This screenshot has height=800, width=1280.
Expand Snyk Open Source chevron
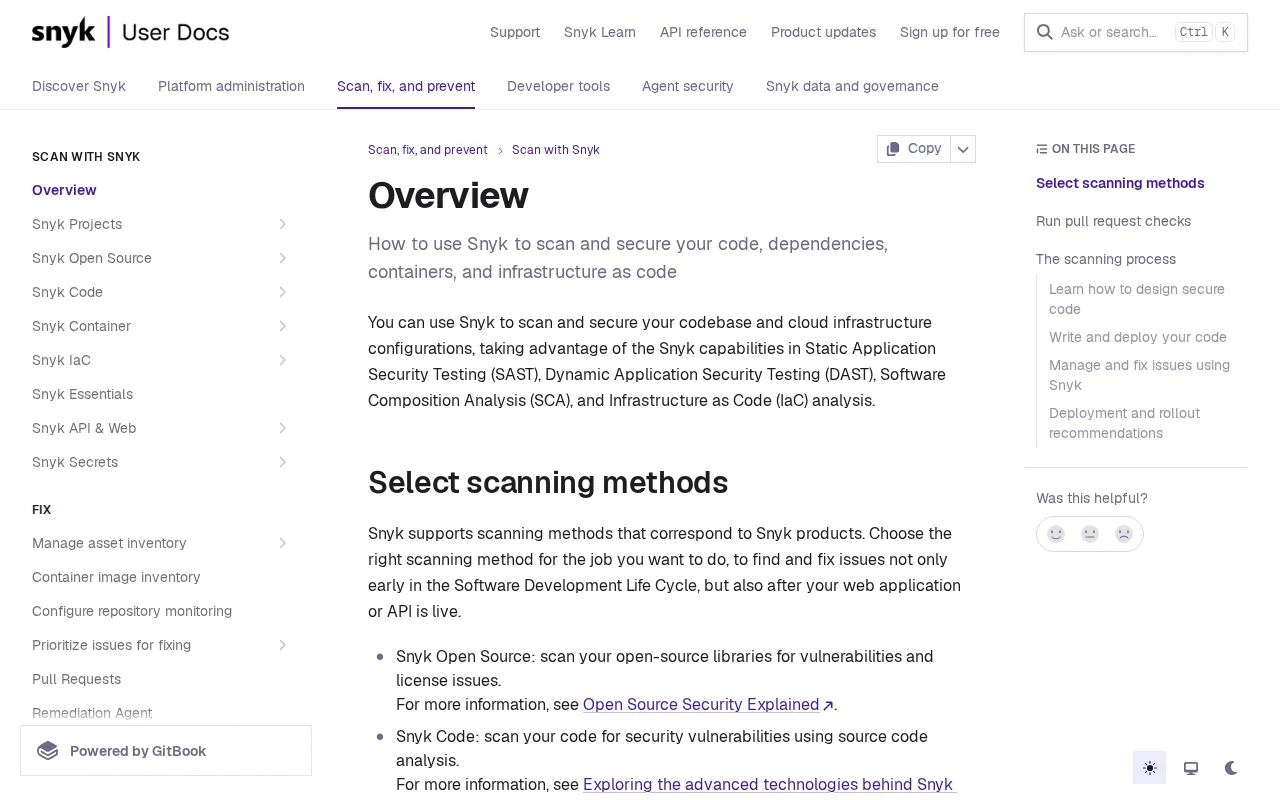[x=283, y=258]
